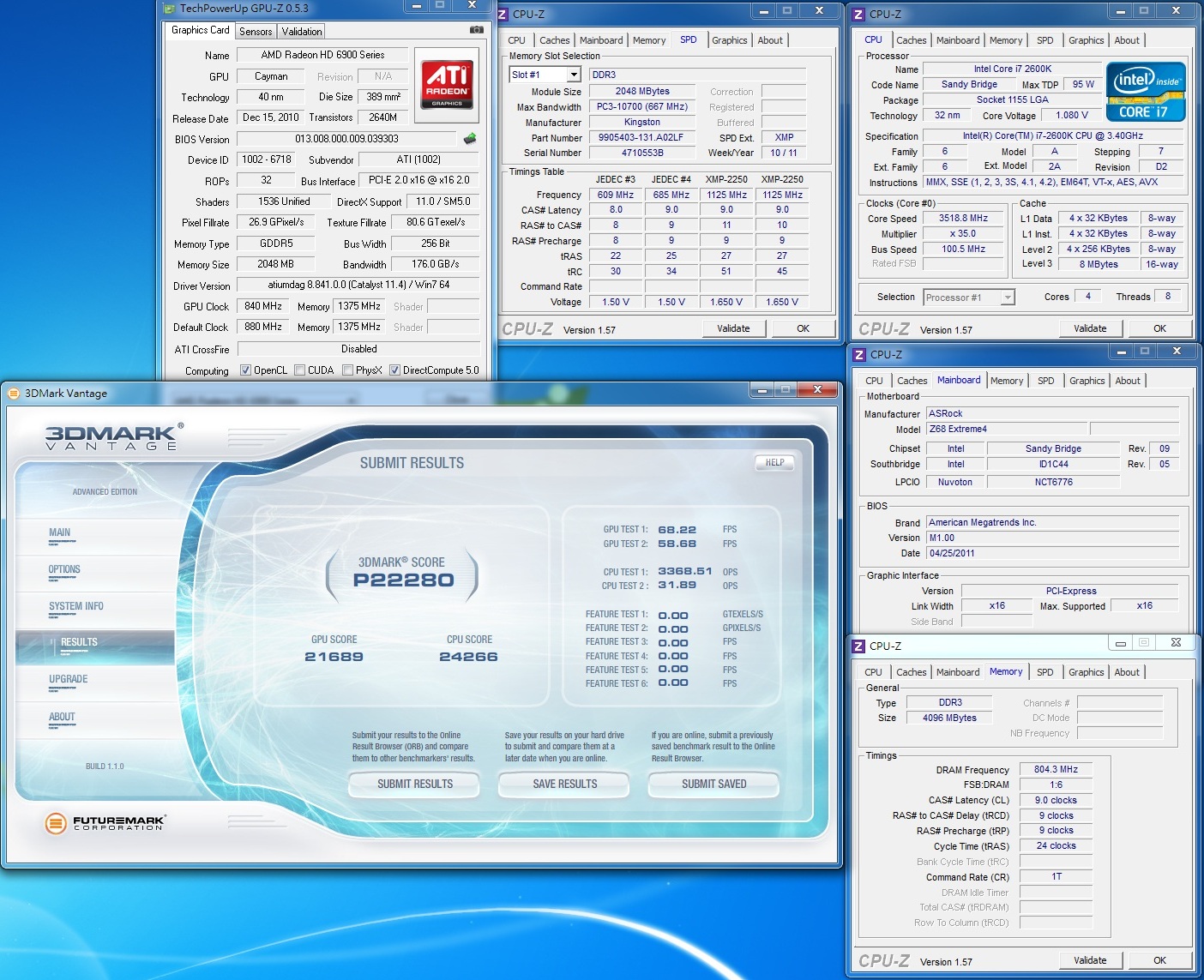
Task: Click the BIOS Version field in GPU-Z
Action: [x=347, y=139]
